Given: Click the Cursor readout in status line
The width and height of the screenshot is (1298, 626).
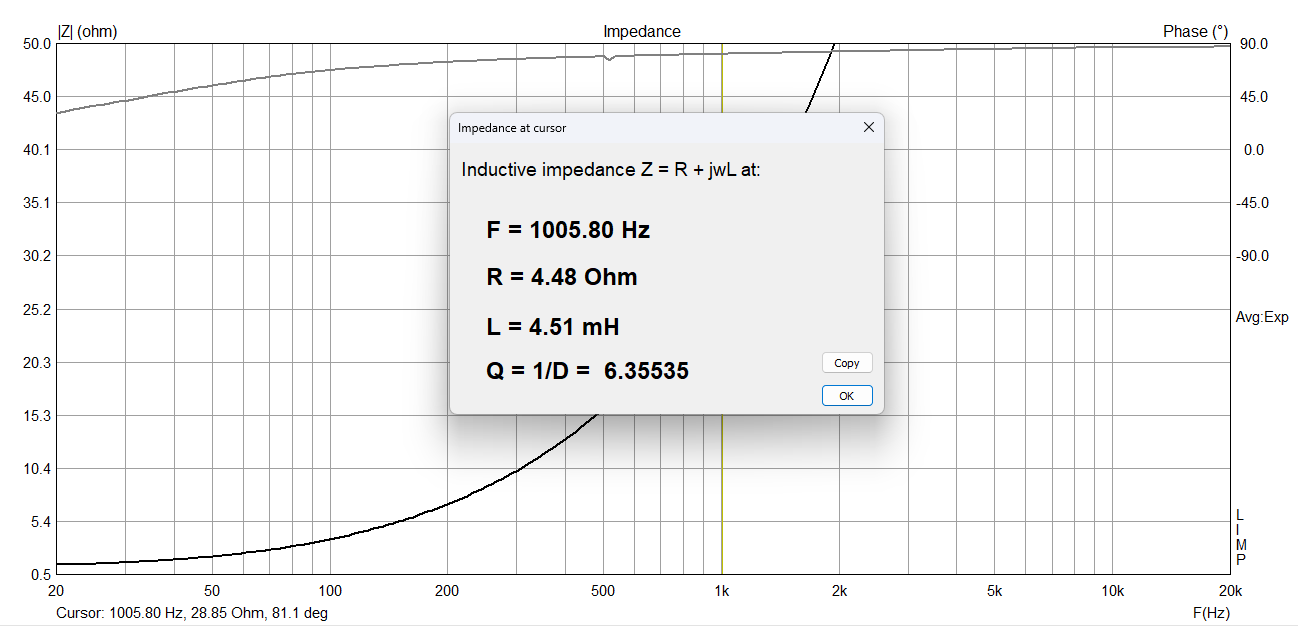Looking at the screenshot, I should [x=191, y=613].
